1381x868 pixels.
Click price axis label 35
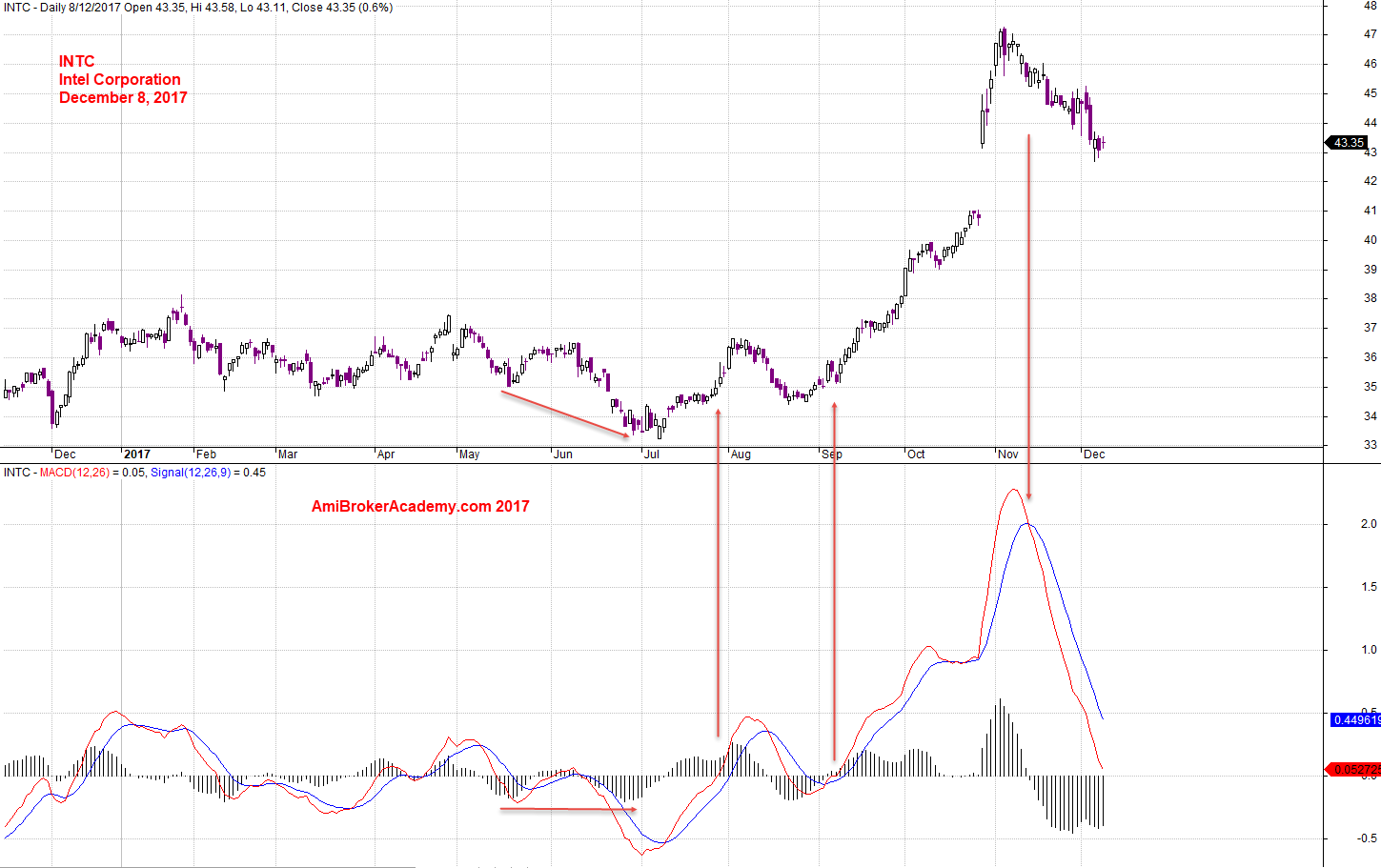tap(1371, 387)
